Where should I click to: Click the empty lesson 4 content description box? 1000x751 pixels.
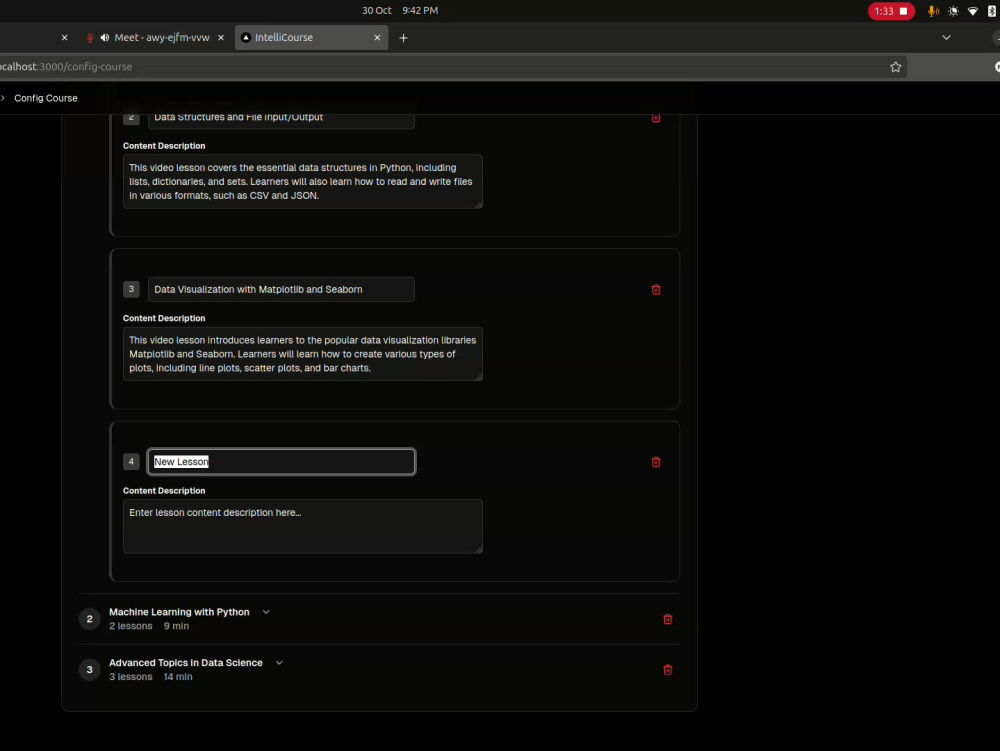pos(303,527)
